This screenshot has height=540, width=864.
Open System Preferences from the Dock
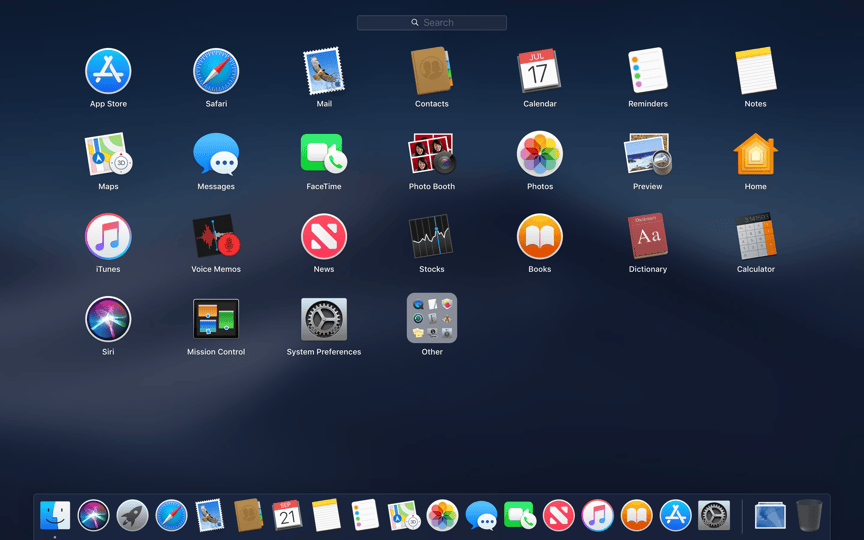pos(714,515)
